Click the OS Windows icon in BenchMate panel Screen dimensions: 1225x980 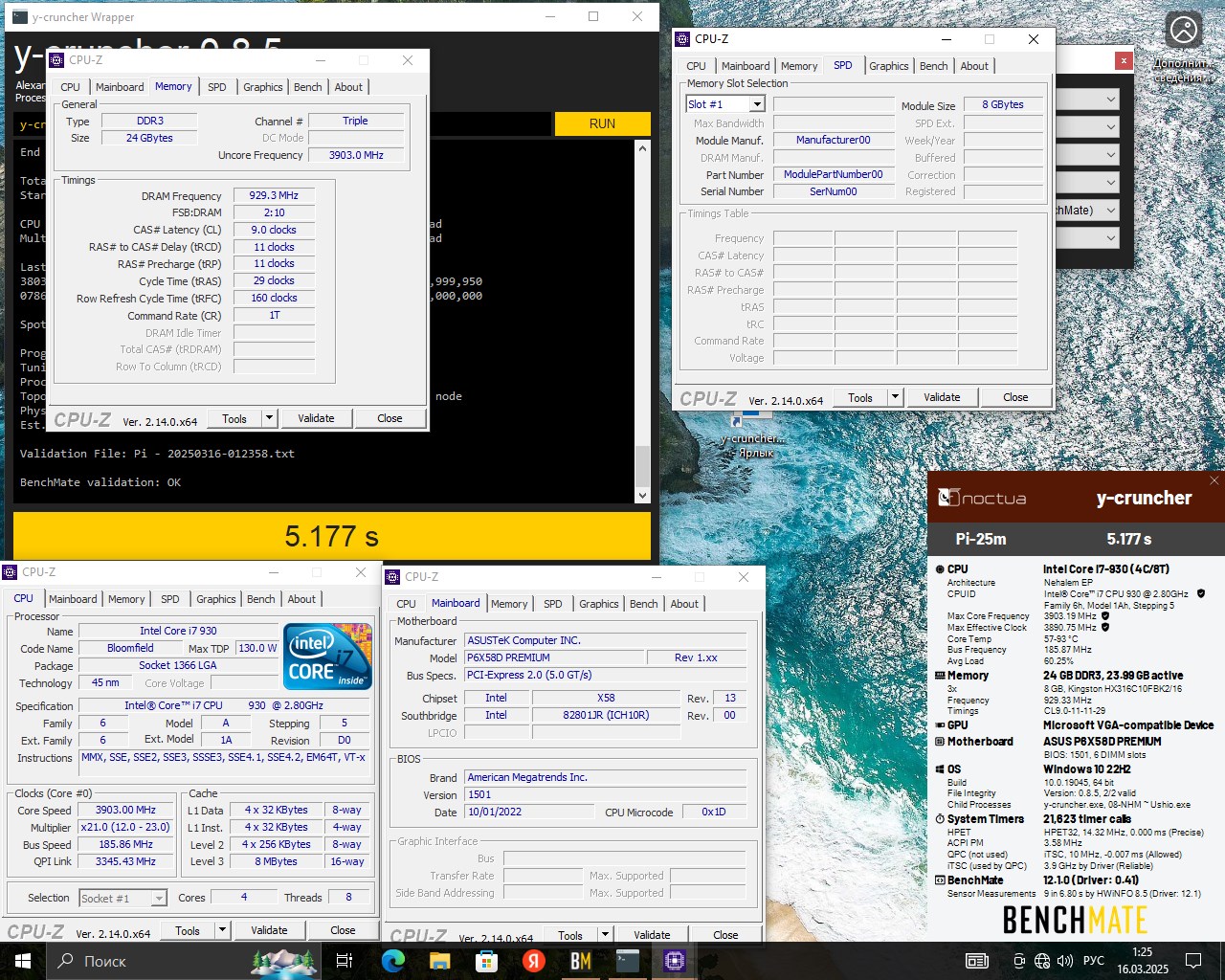coord(940,769)
